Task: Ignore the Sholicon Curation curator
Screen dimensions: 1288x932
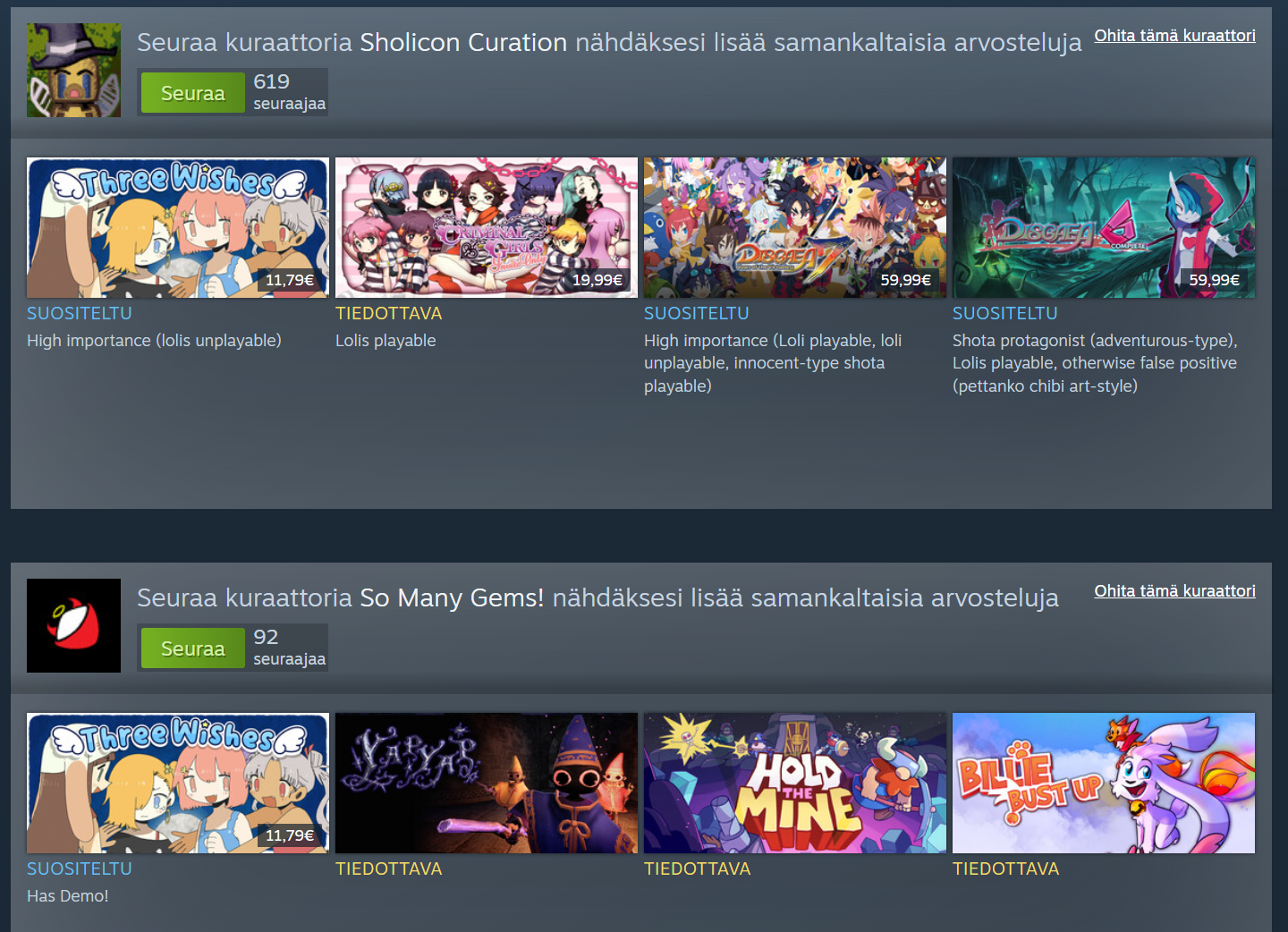Action: pos(1174,36)
